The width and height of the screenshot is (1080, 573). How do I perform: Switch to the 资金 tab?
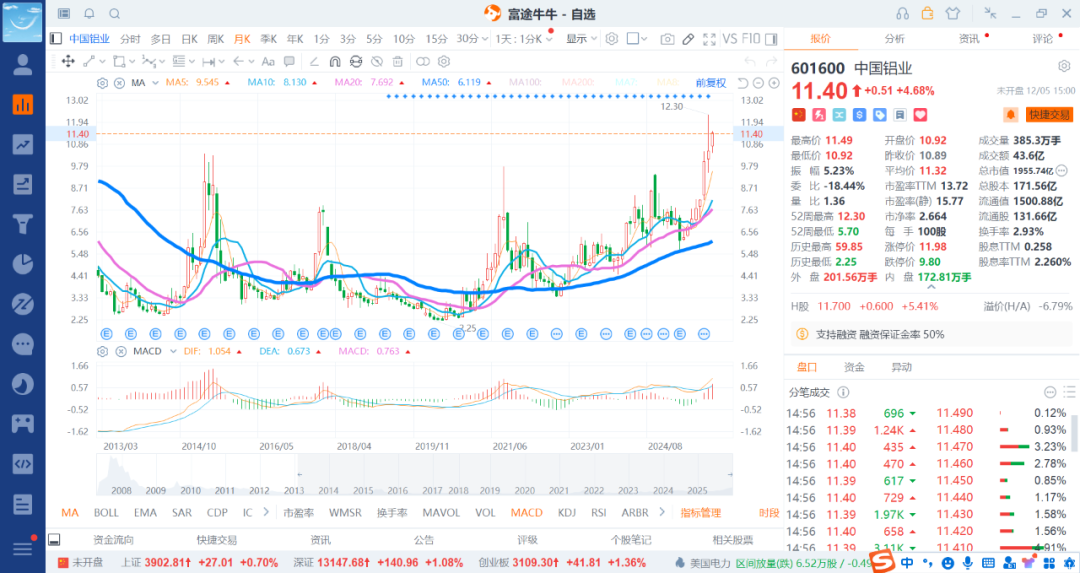coord(854,367)
